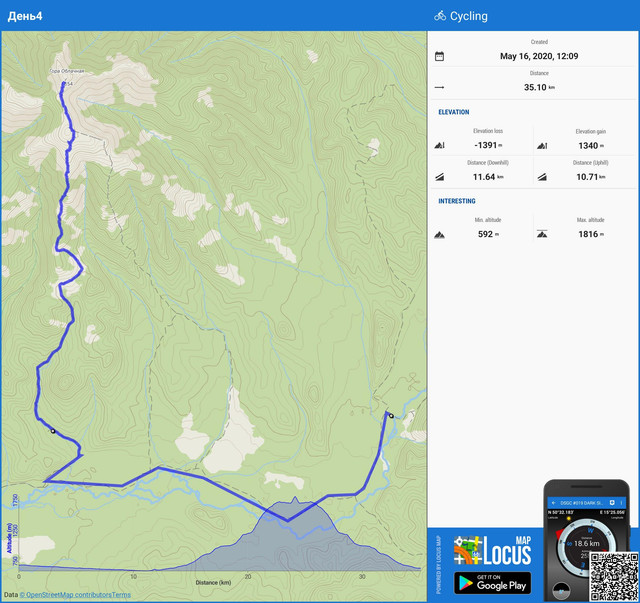Click the INTERESTING section heading
Viewport: 640px width, 603px height.
(457, 201)
